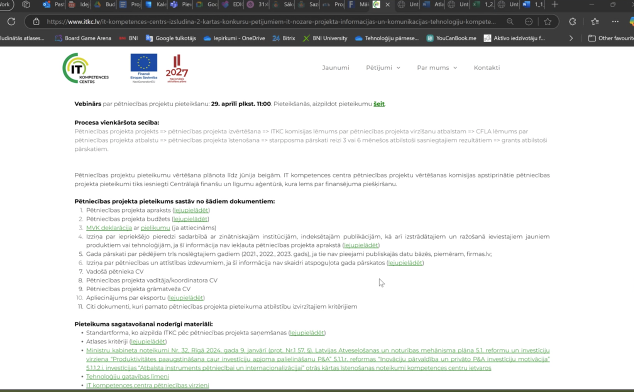
Task: Download the Pētniecības projekta budžets file
Action: point(190,219)
